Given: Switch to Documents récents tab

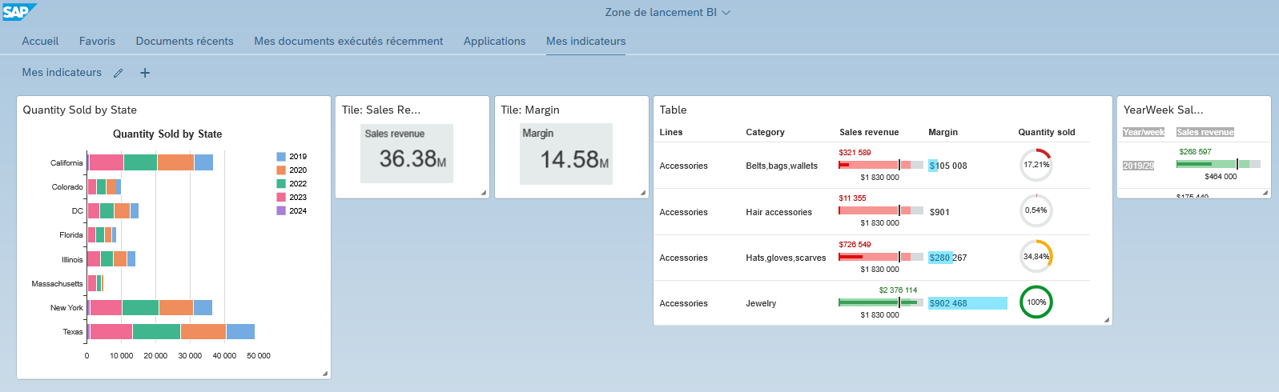Looking at the screenshot, I should pyautogui.click(x=184, y=41).
